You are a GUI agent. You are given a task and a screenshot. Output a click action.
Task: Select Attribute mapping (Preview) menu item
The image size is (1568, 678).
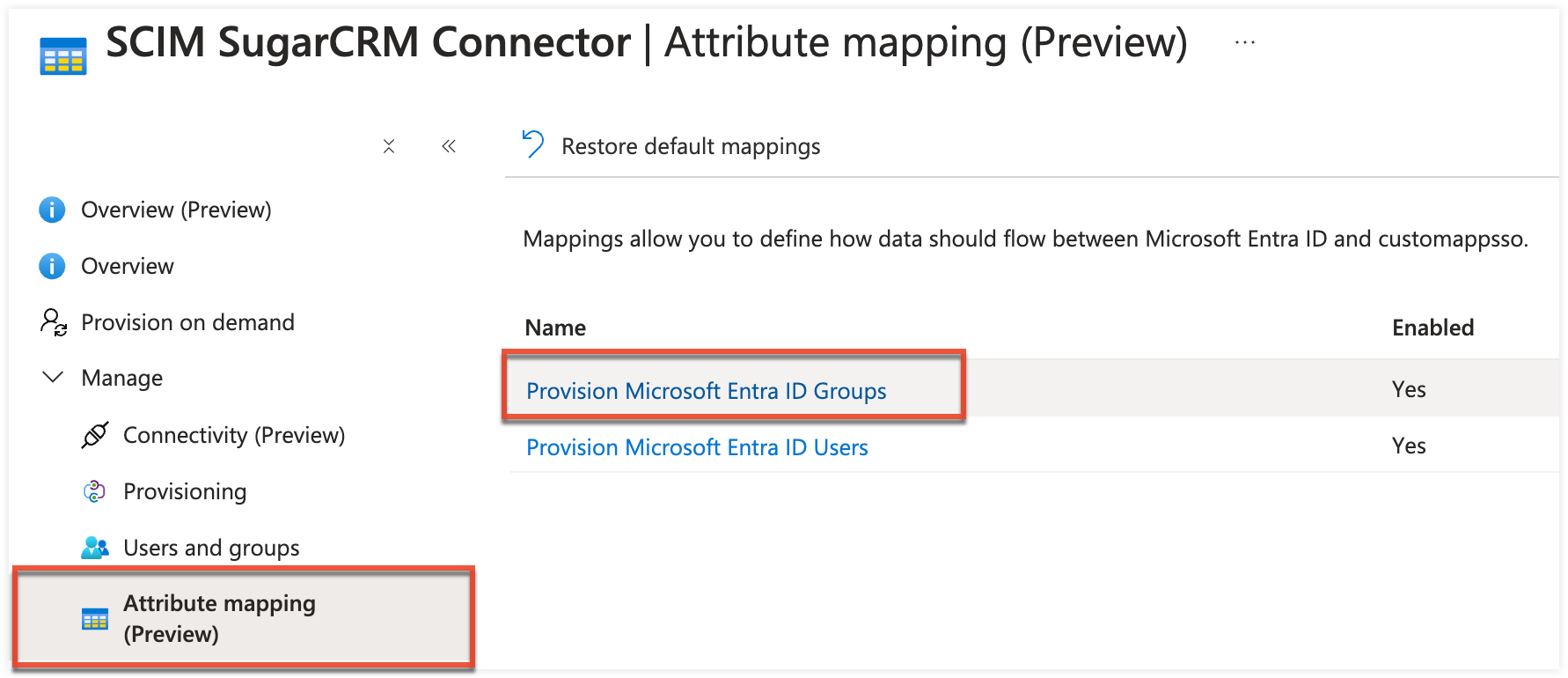(244, 618)
